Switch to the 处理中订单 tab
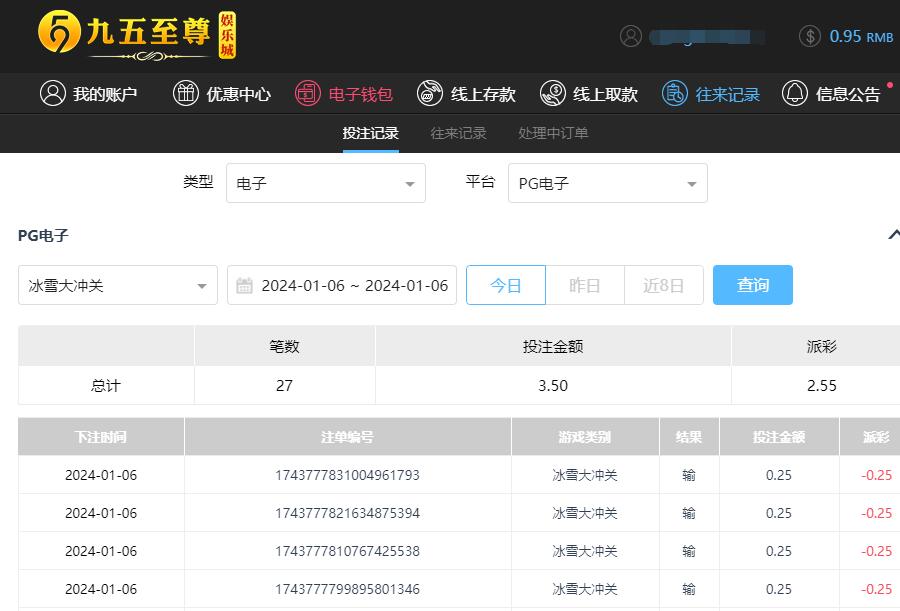This screenshot has height=611, width=900. (553, 133)
